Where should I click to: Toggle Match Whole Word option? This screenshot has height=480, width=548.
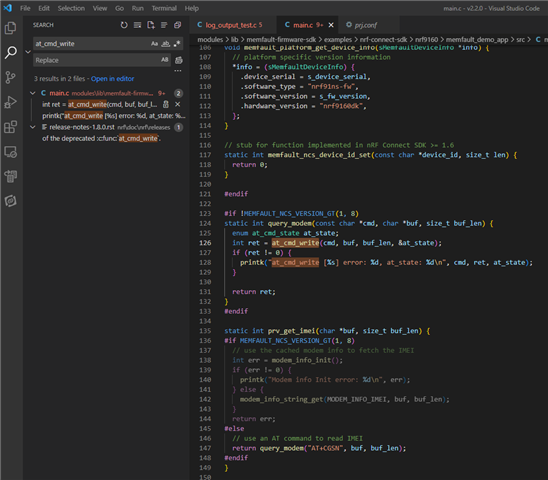tap(166, 44)
